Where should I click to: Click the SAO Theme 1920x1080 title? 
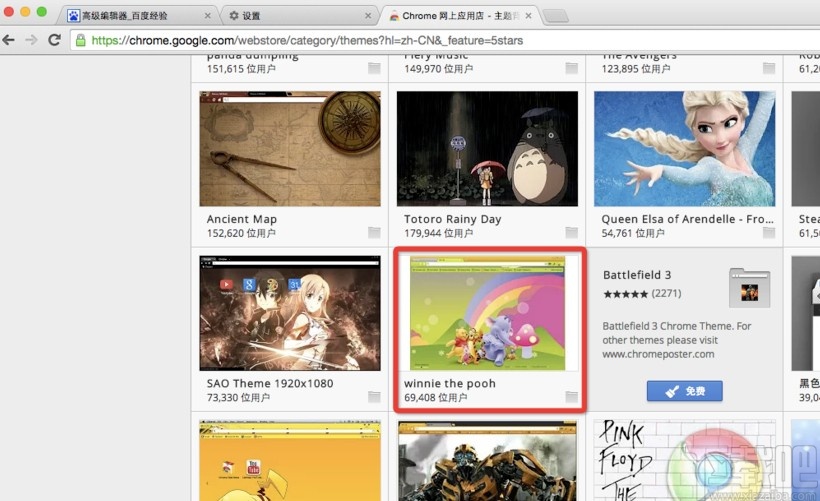pyautogui.click(x=270, y=383)
